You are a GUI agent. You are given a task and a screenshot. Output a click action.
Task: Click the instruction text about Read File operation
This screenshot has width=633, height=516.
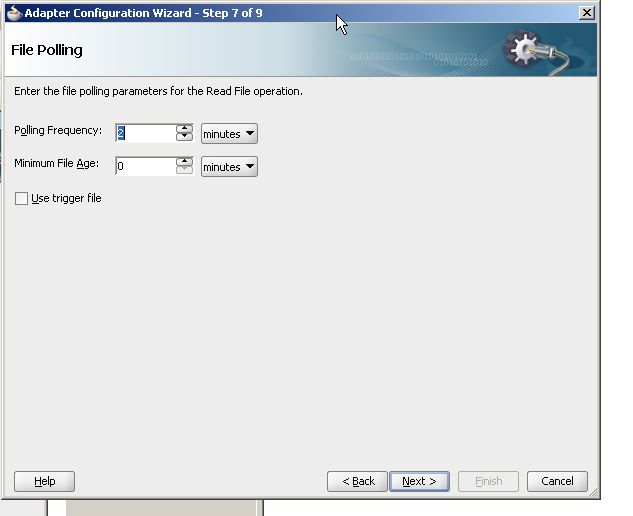[158, 91]
